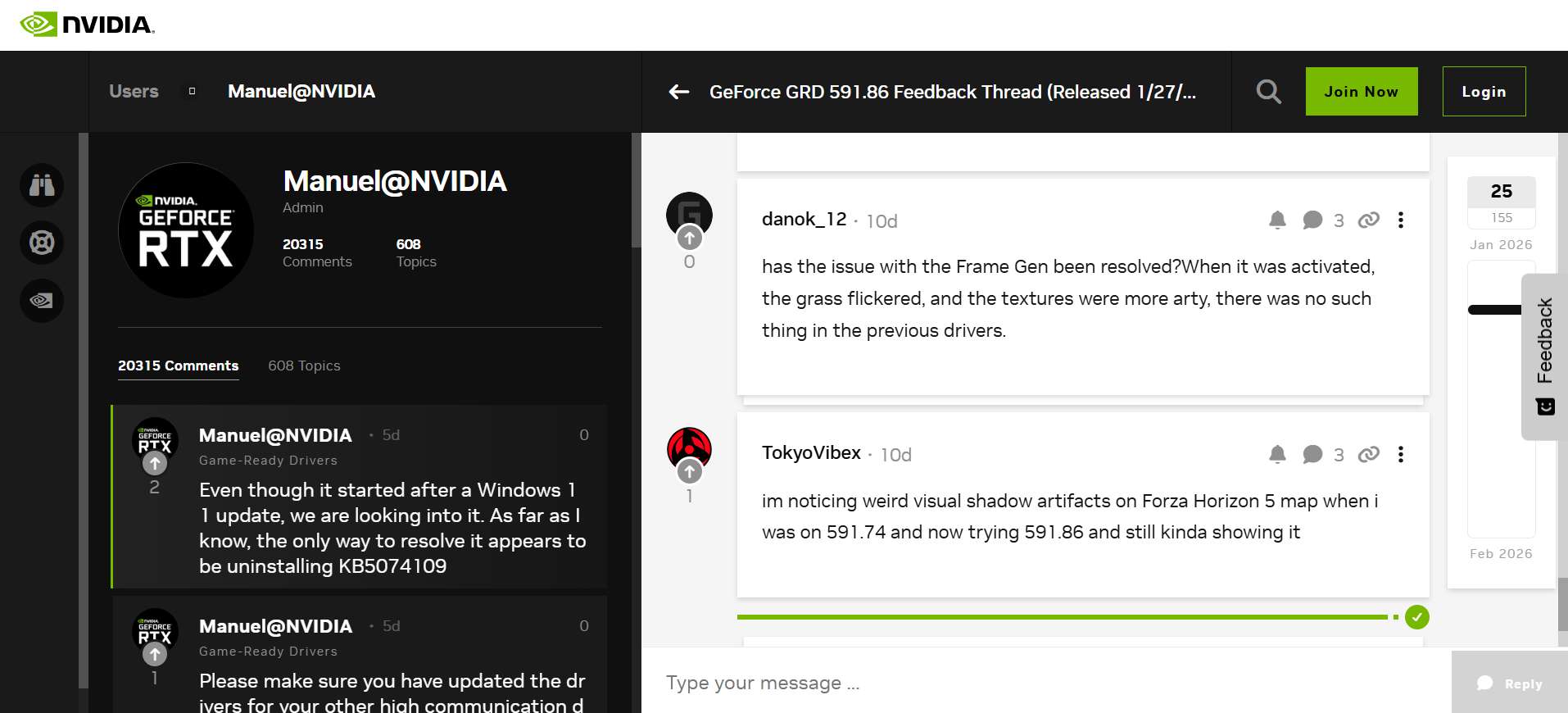1568x713 pixels.
Task: Open the GeForce GRD 591.86 Feedback Thread title
Action: [x=953, y=92]
